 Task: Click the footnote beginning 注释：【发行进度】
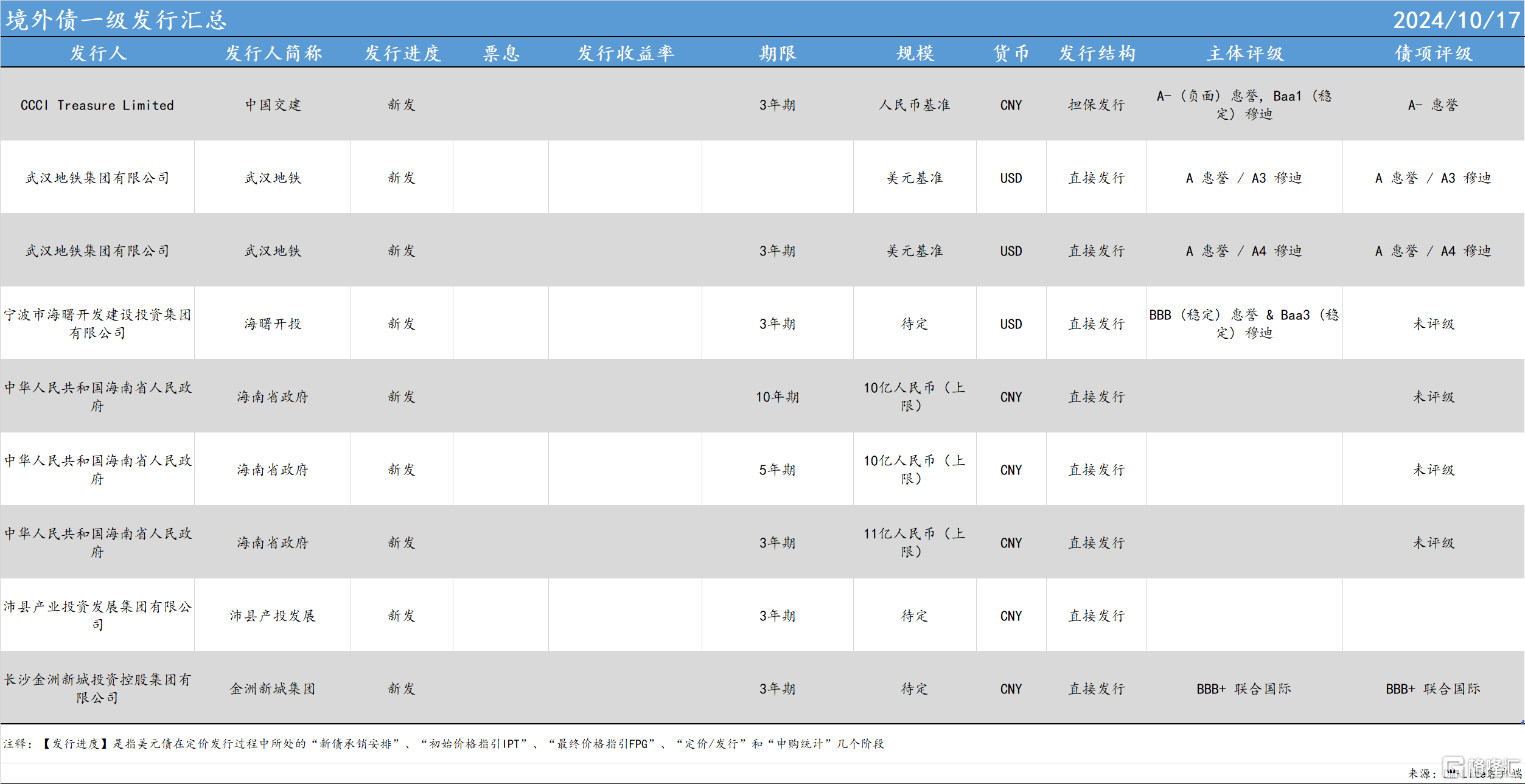tap(444, 743)
